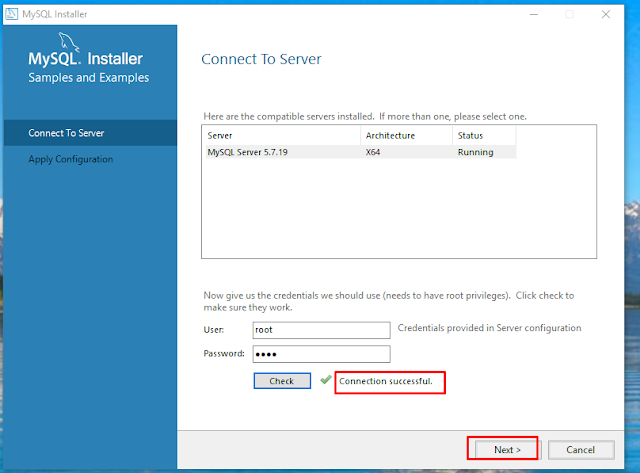Click the Running status cell
Image resolution: width=640 pixels, height=473 pixels.
475,152
